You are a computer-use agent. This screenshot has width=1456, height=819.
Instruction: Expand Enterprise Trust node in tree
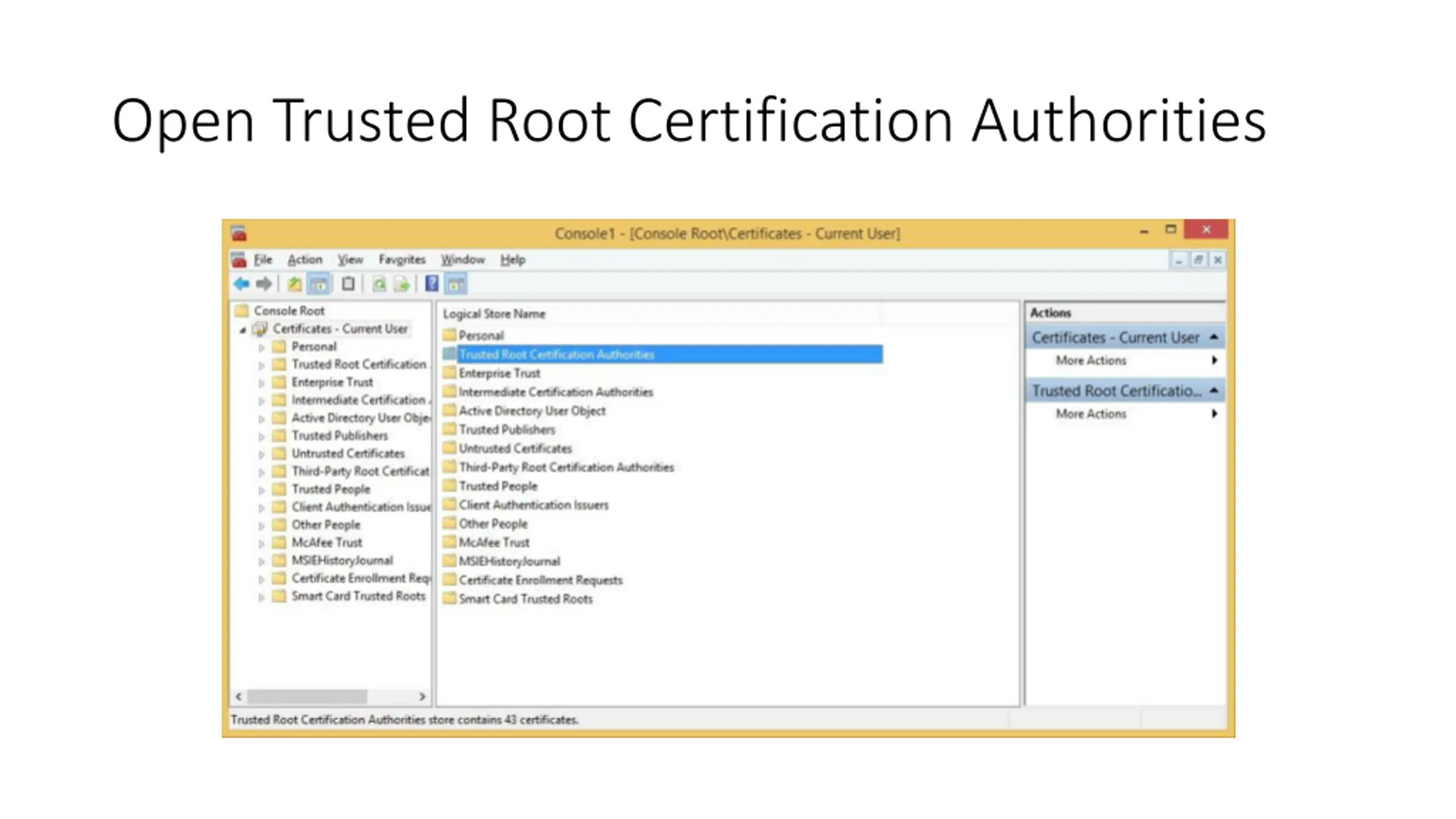(262, 383)
